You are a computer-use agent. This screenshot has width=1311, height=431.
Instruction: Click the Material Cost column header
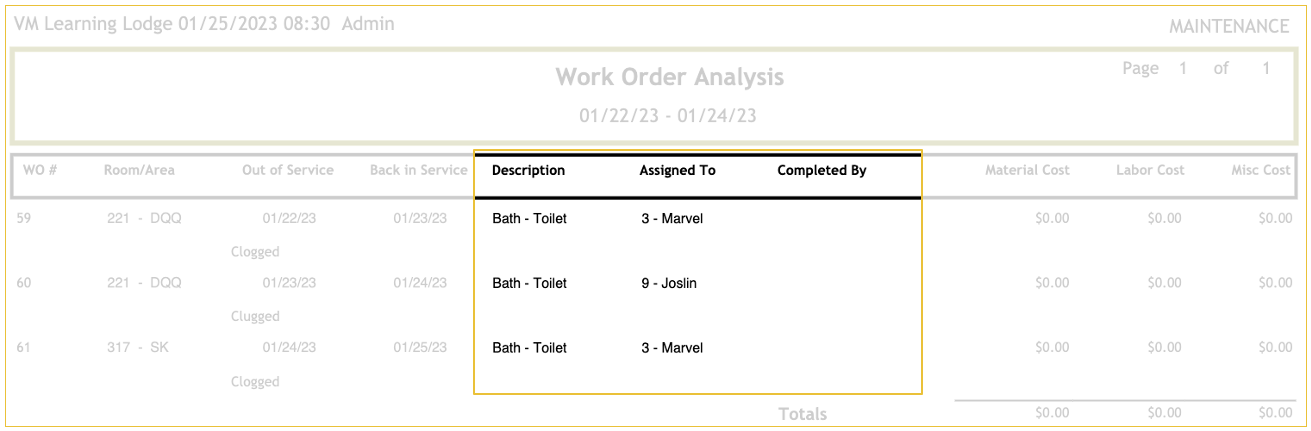pos(1027,170)
